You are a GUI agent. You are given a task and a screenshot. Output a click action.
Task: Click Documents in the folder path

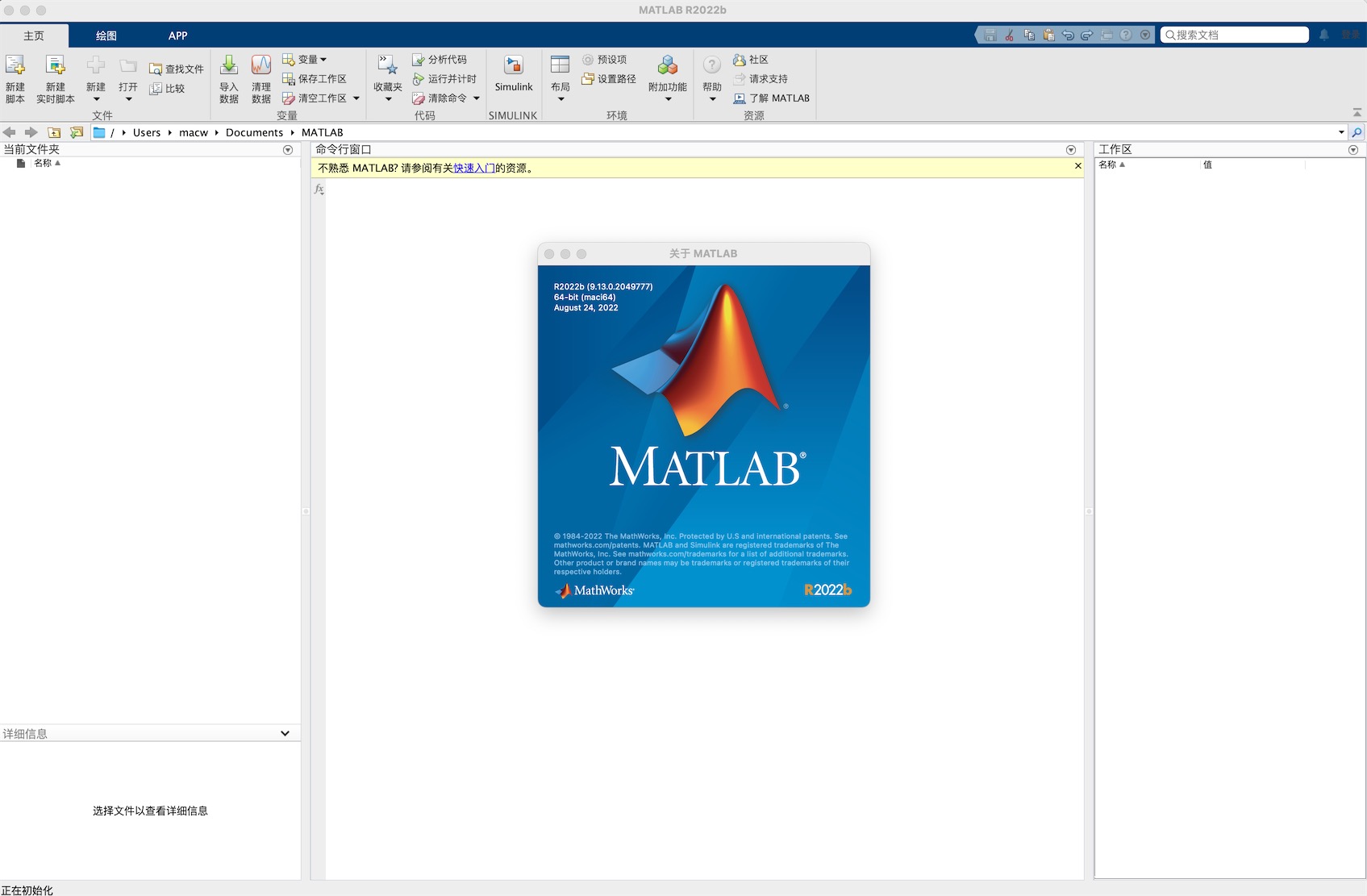coord(254,132)
